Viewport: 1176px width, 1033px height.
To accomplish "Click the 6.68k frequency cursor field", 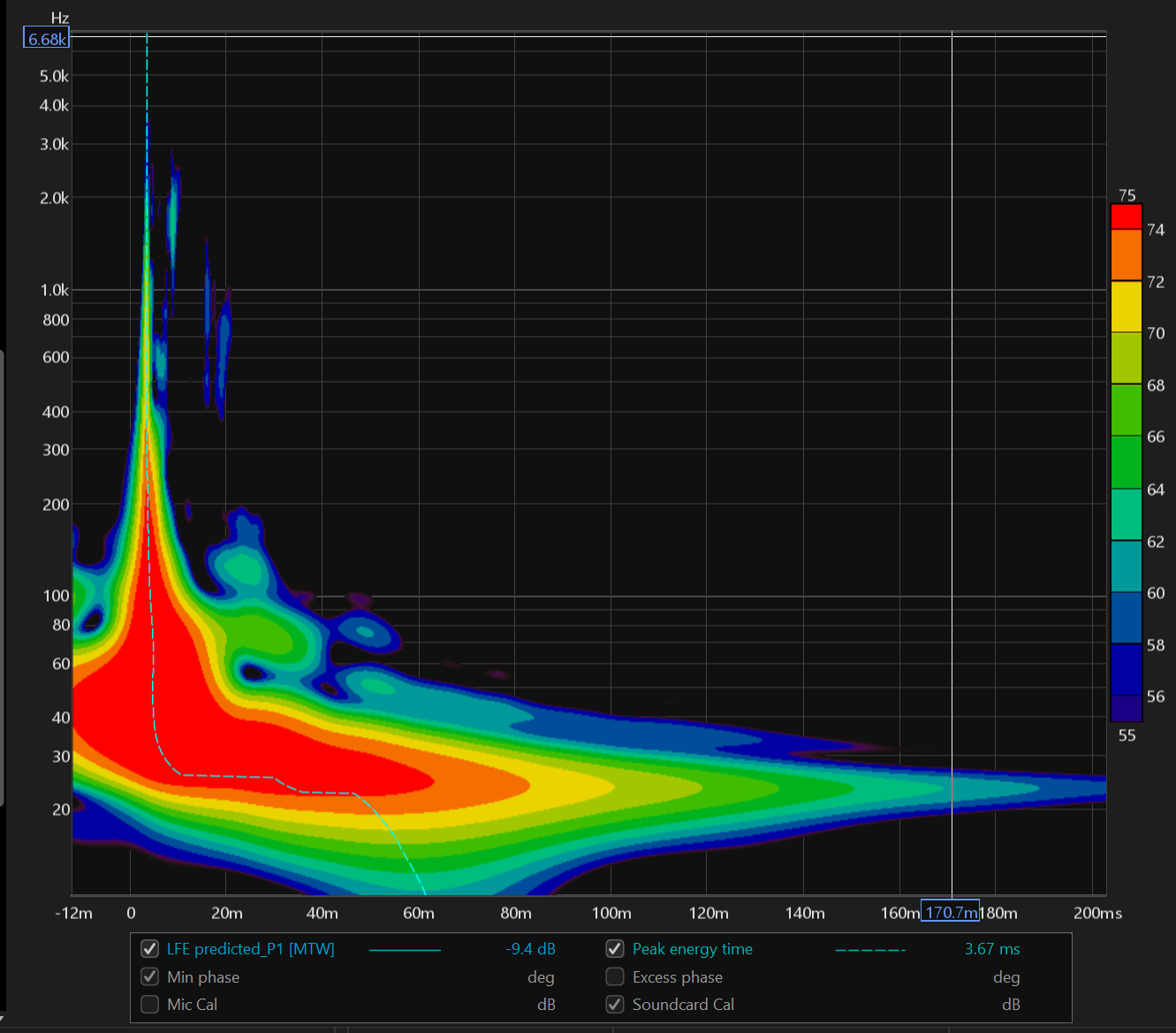I will [x=46, y=39].
